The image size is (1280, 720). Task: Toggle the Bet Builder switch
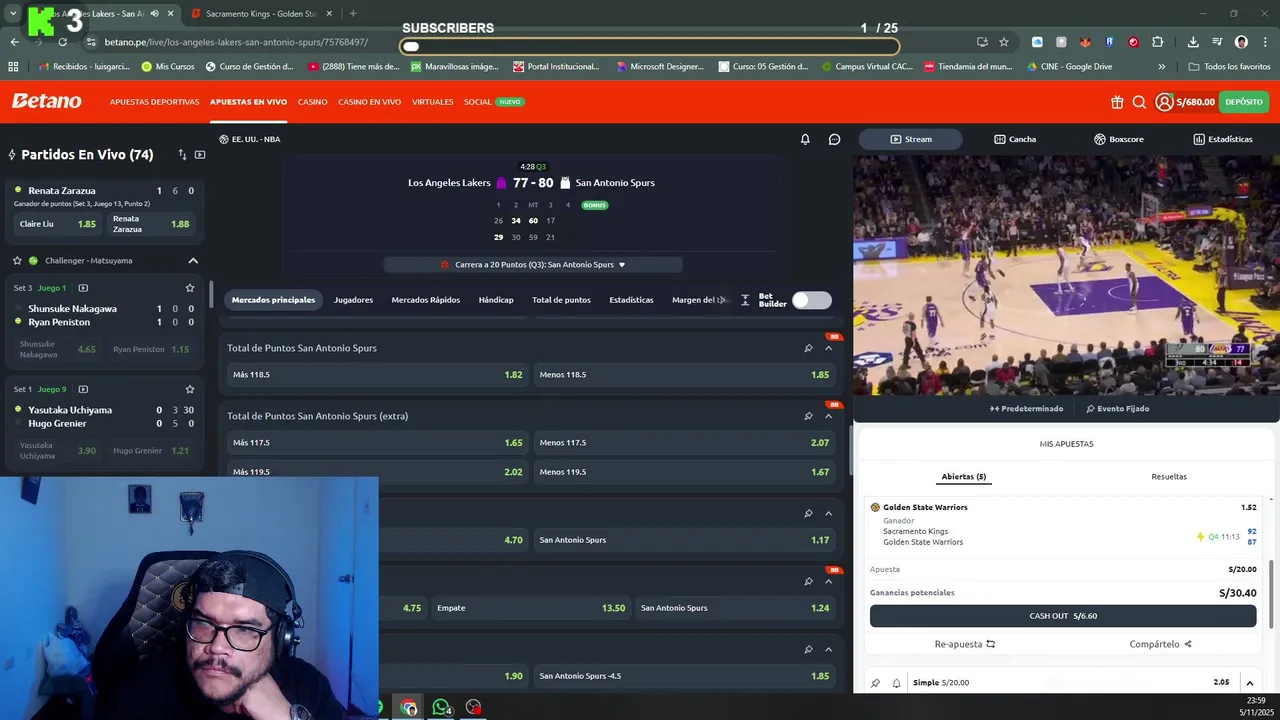811,300
